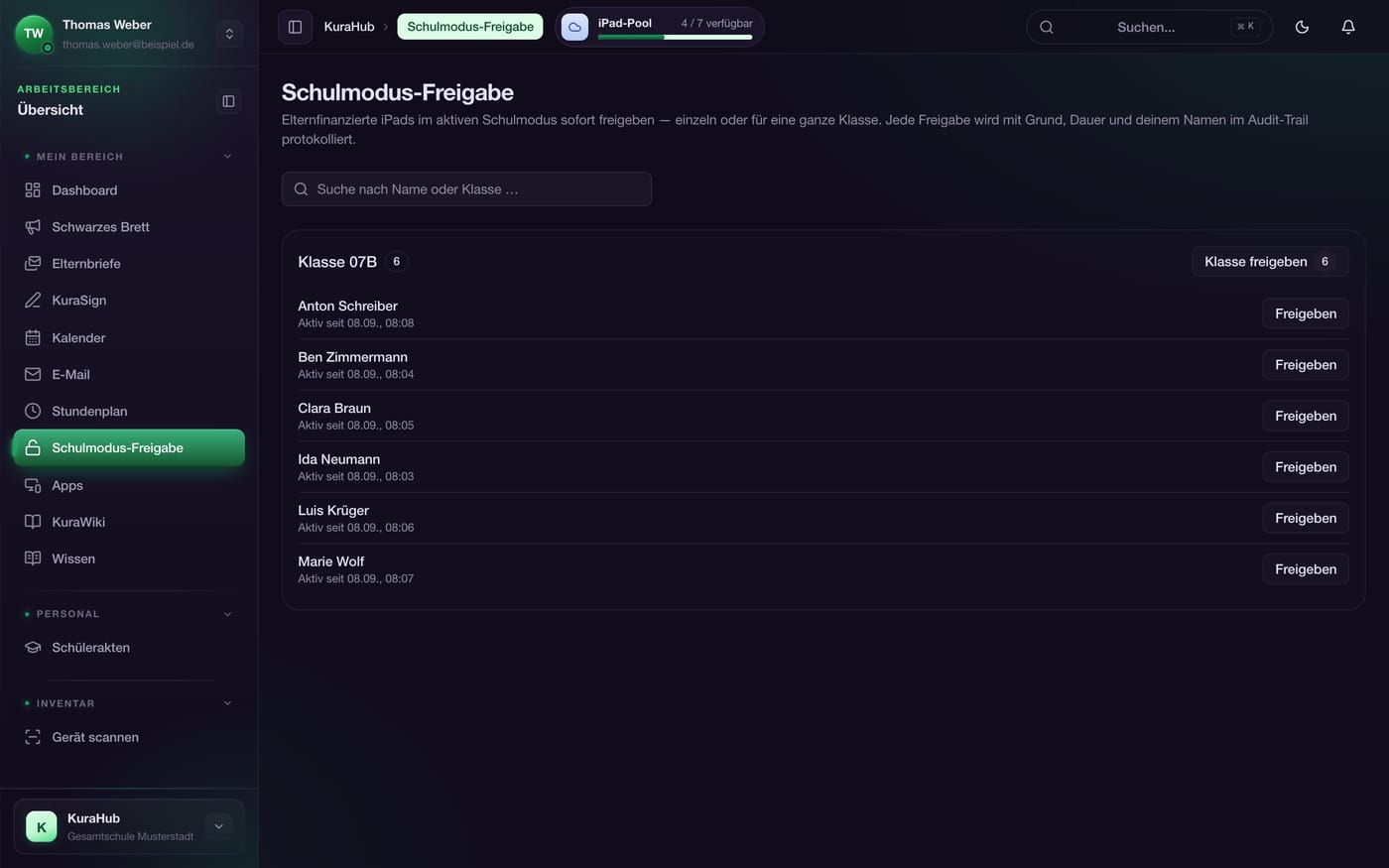Collapse the Mein Bereich section
Screen dimensions: 1389x868
click(x=227, y=157)
